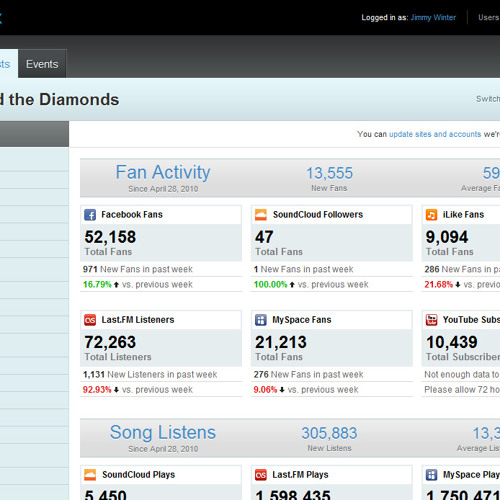
Task: Click the MySpace icon beside MySpace Plays
Action: [431, 475]
